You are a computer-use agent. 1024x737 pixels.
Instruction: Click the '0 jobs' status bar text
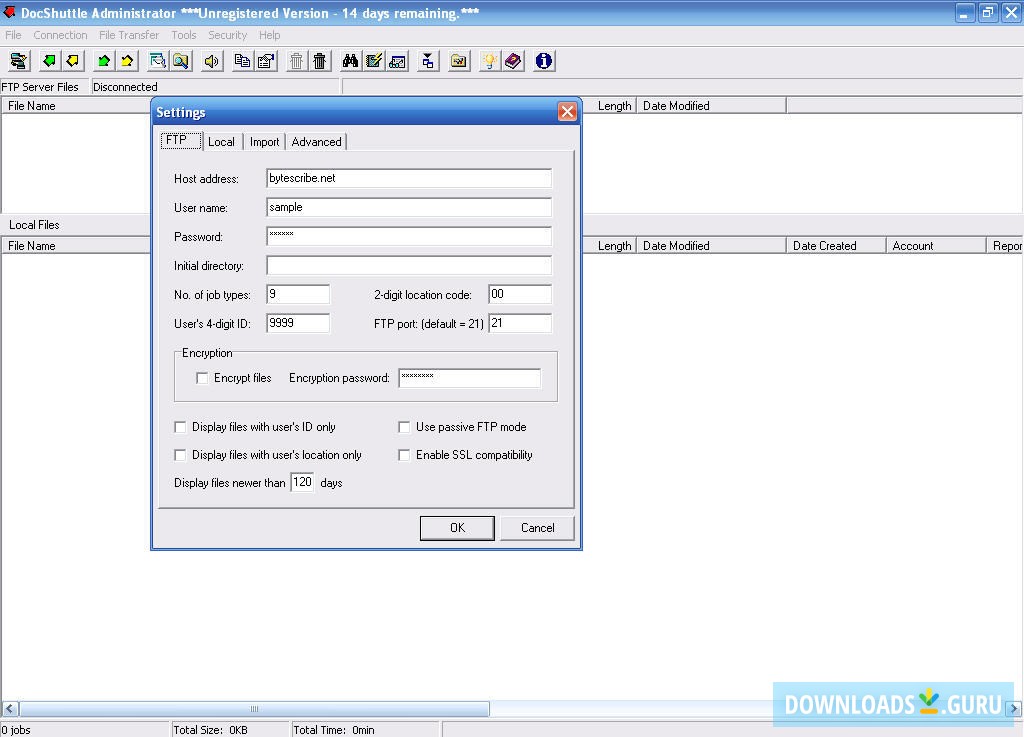click(16, 730)
